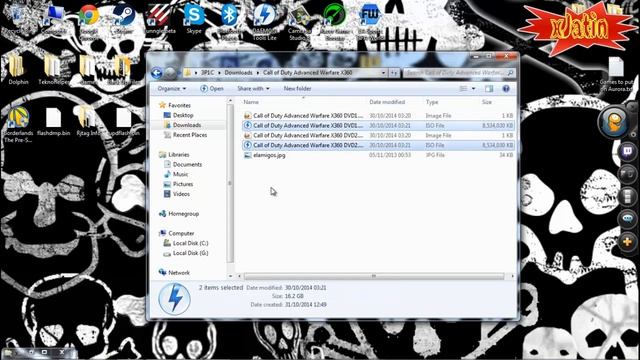Select Games to put on Aurora.txt file
The image size is (640, 360).
point(616,74)
